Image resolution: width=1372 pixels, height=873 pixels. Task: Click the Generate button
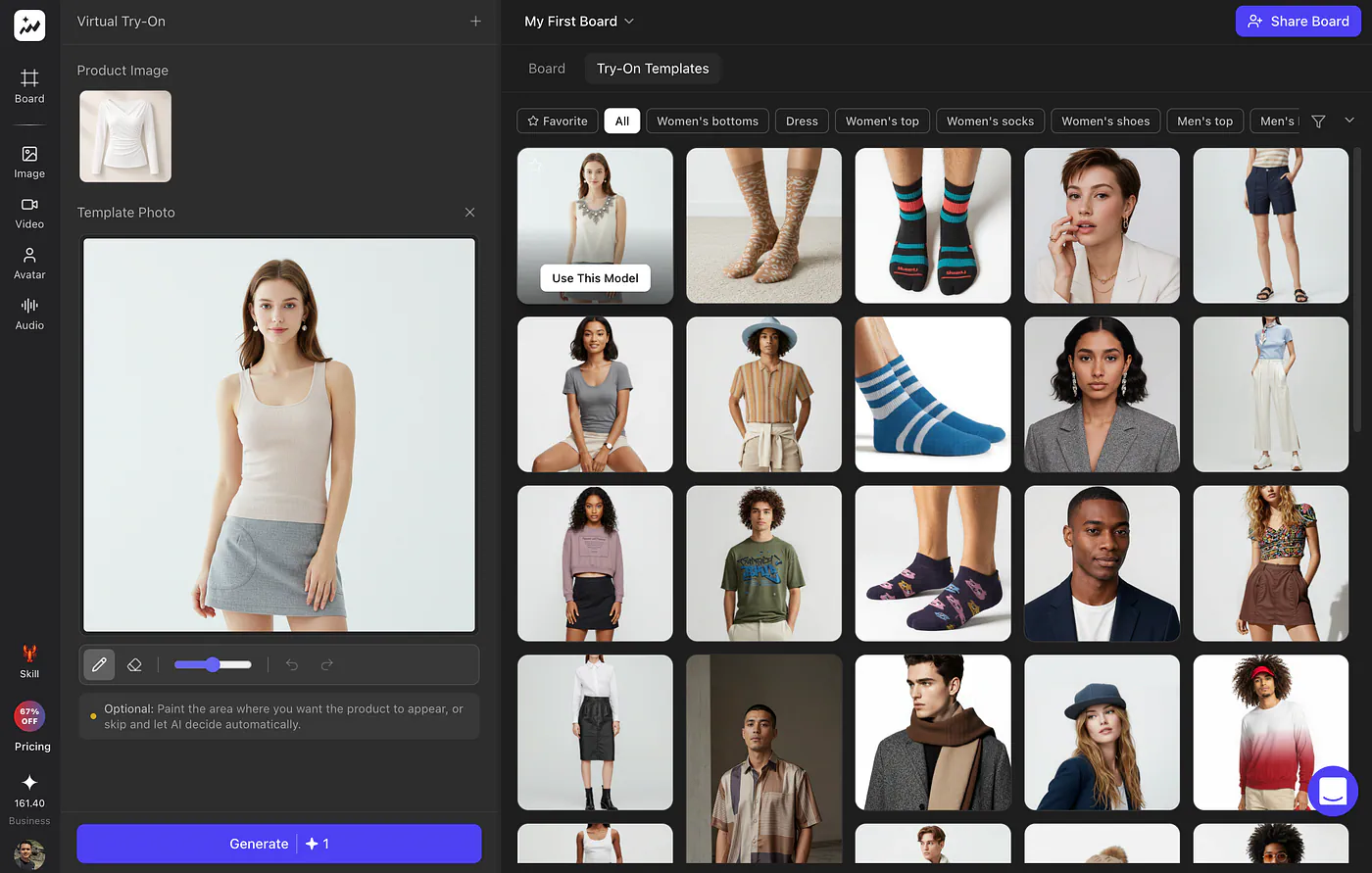coord(279,844)
